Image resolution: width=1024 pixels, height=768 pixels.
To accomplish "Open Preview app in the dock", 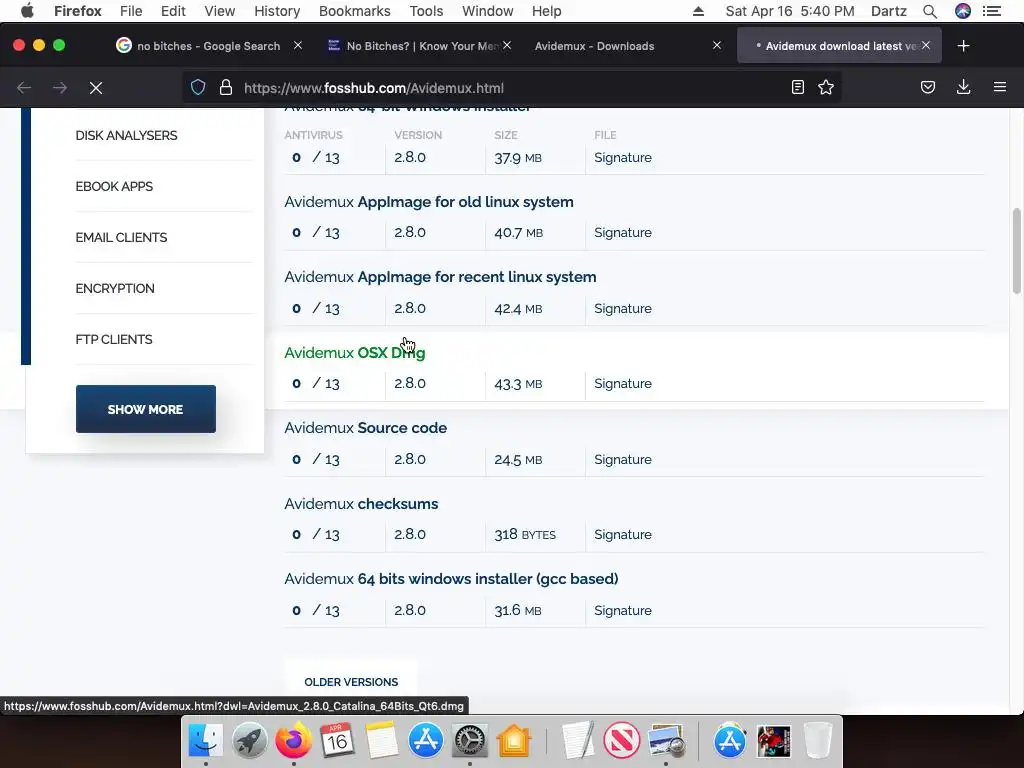I will click(665, 740).
